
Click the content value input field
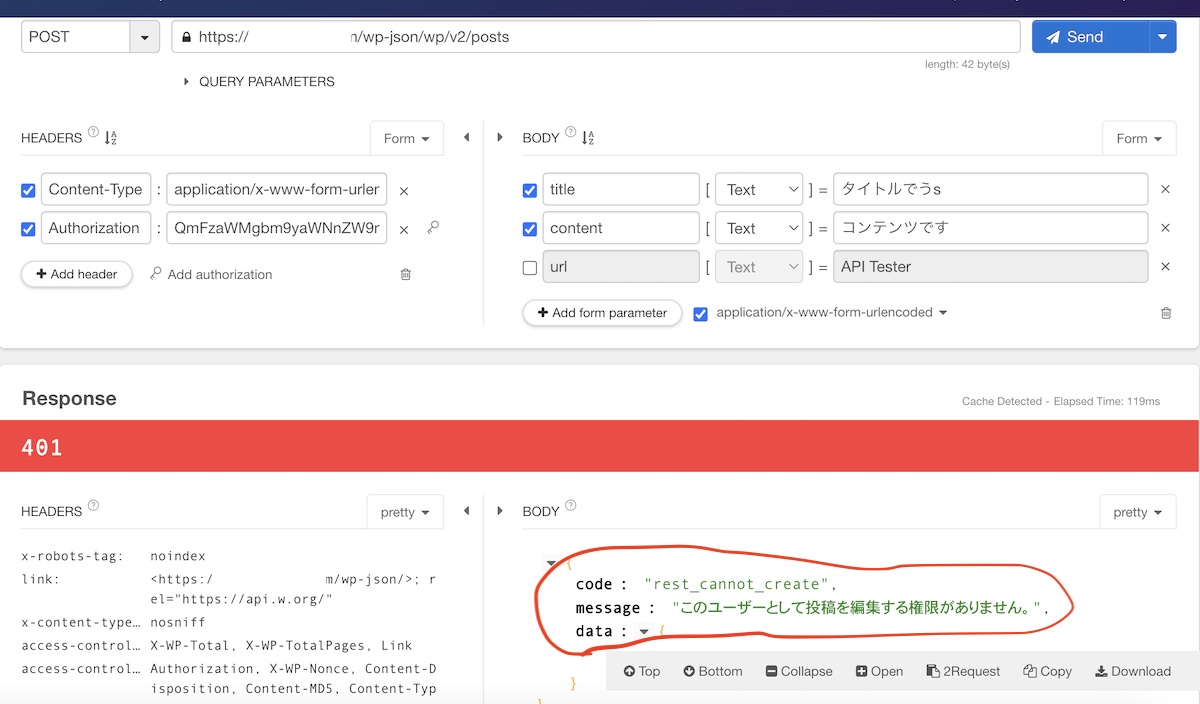[990, 228]
